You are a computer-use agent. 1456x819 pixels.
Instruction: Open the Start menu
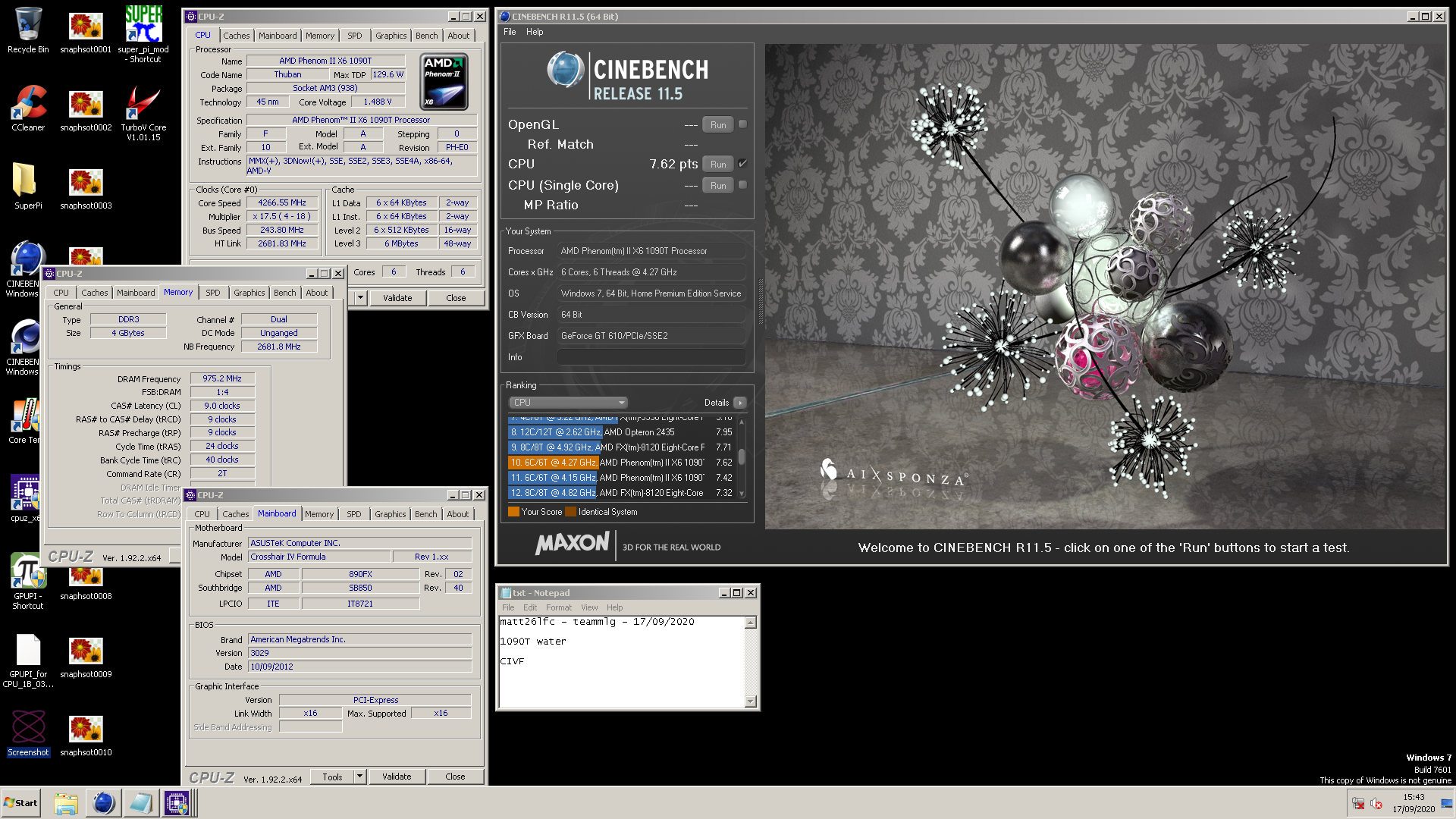20,803
